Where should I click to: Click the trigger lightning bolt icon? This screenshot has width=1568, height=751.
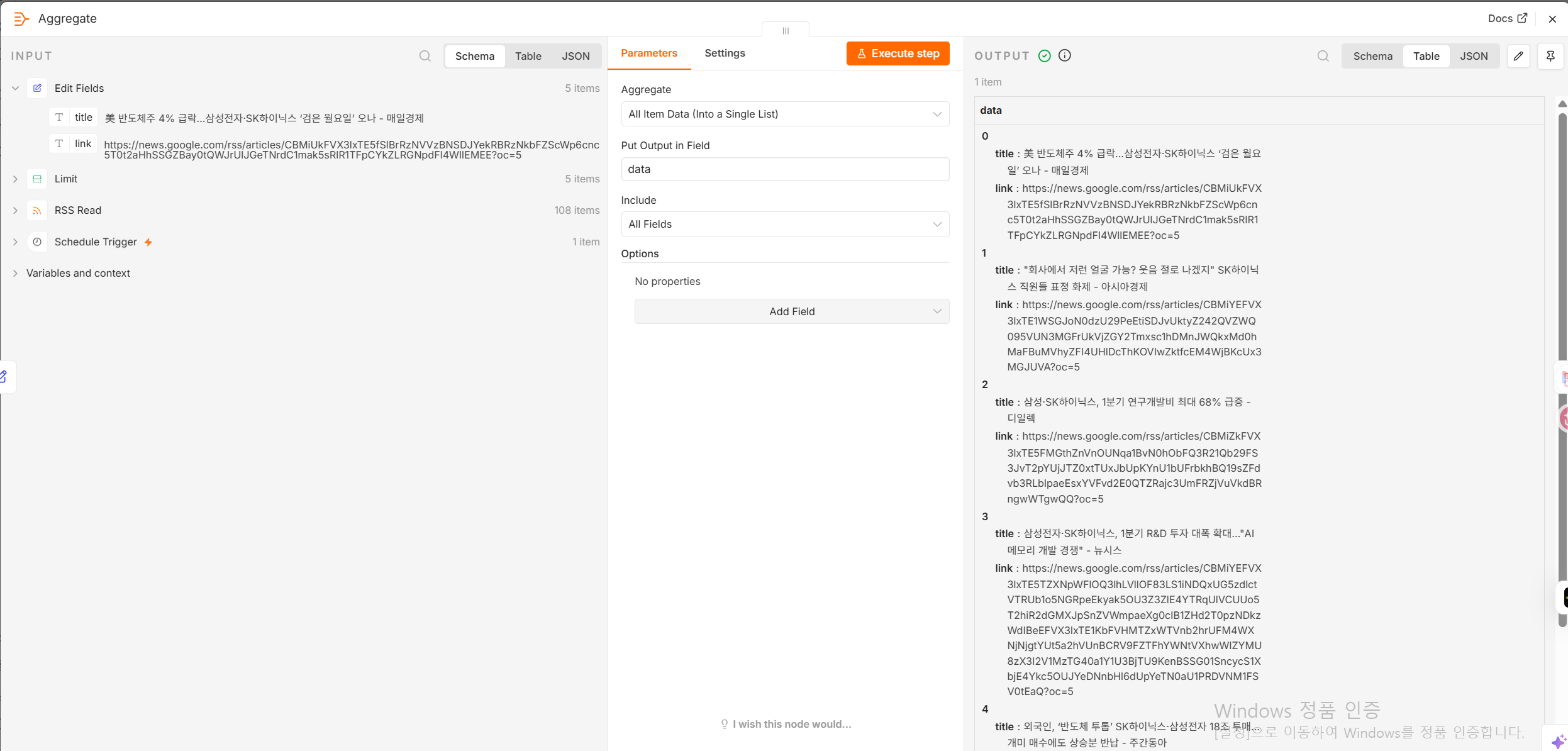148,242
